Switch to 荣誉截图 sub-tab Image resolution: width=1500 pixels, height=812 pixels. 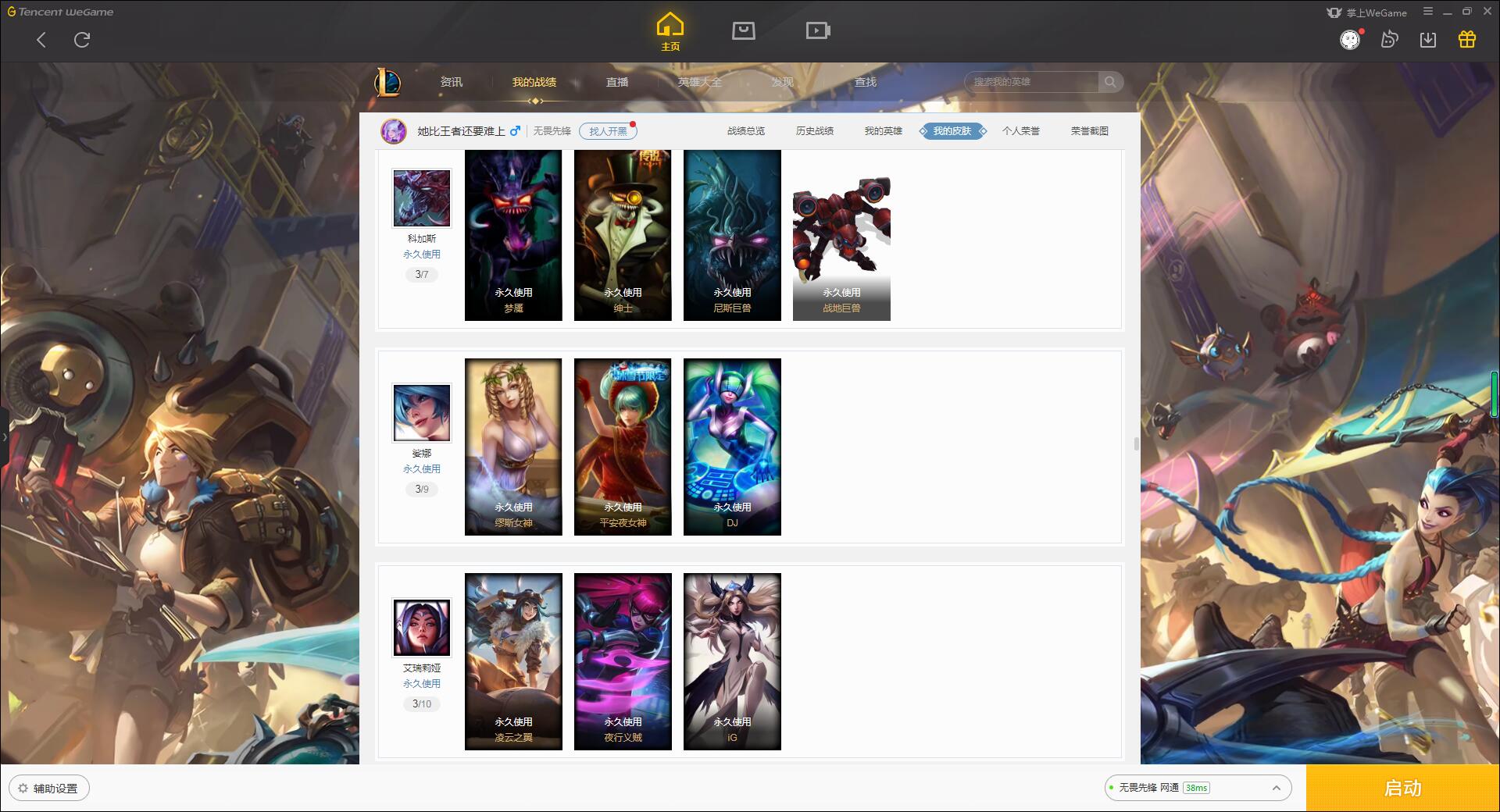[x=1090, y=131]
